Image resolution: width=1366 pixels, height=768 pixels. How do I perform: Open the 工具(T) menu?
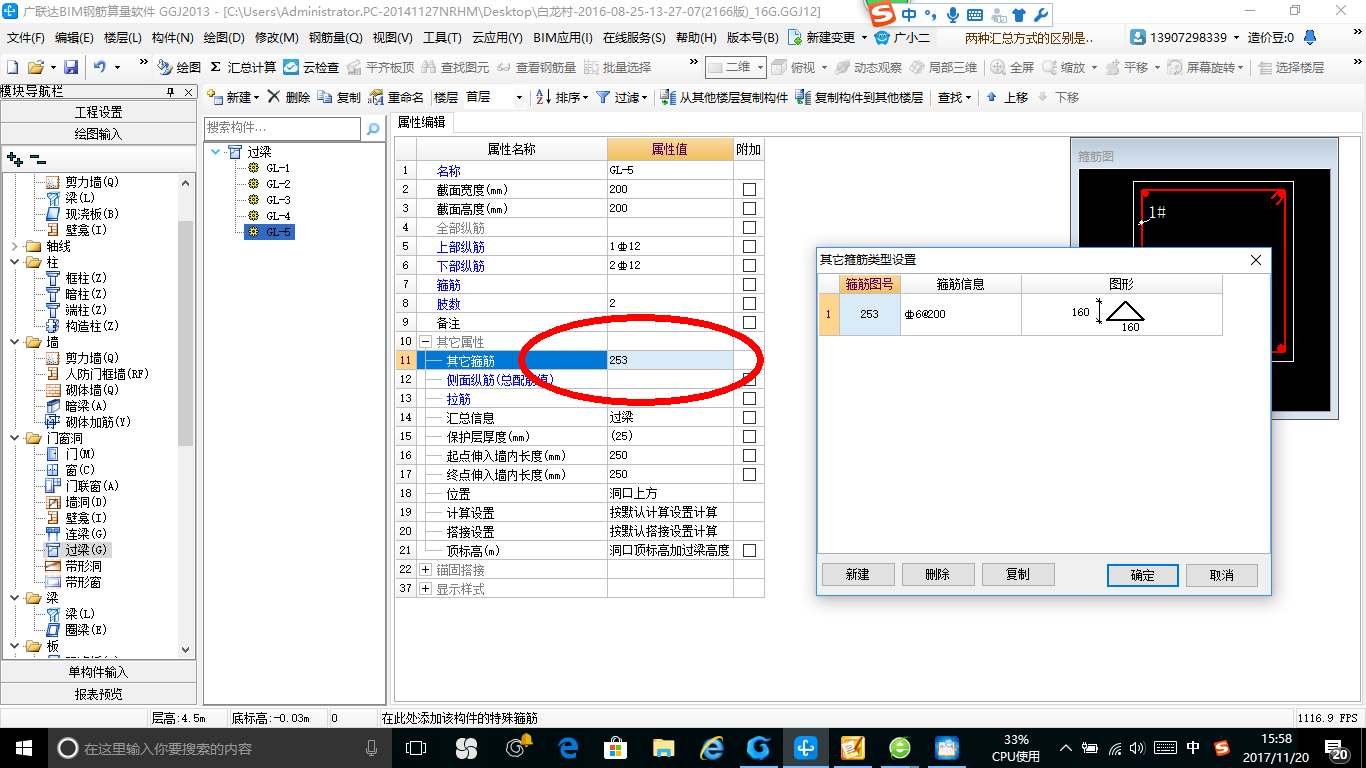442,37
